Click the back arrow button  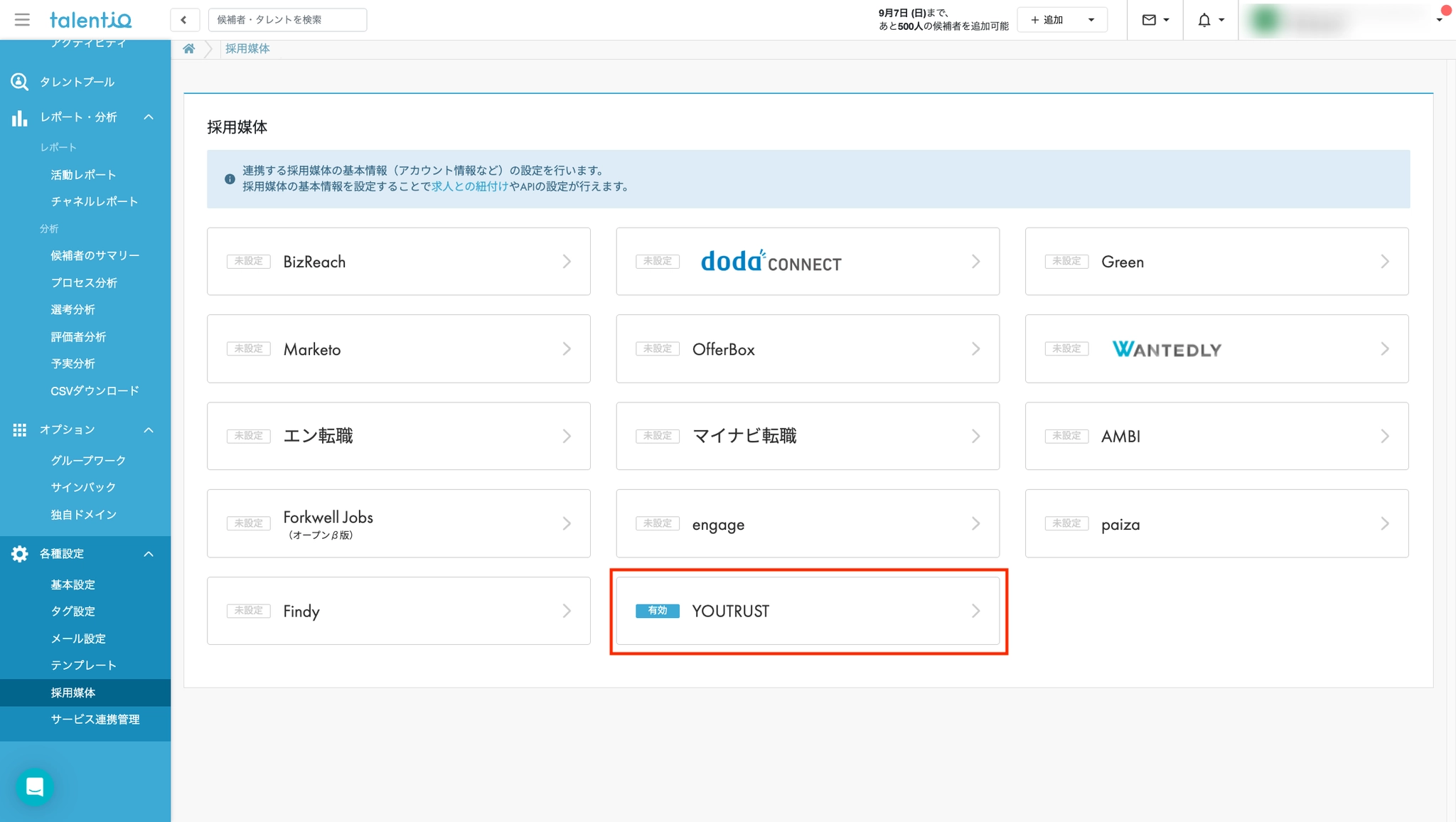184,20
